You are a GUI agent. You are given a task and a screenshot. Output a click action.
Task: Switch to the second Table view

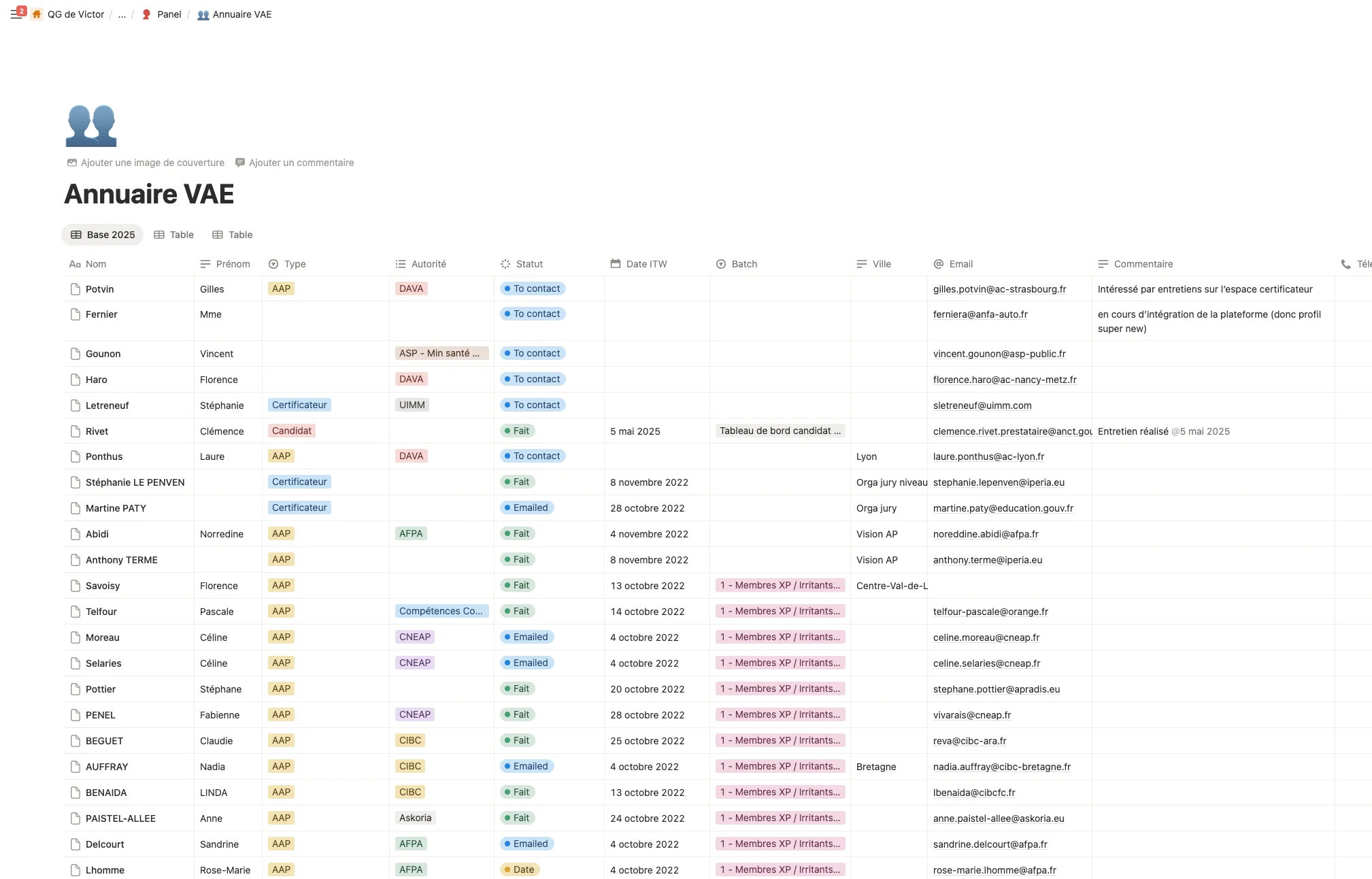pos(232,235)
